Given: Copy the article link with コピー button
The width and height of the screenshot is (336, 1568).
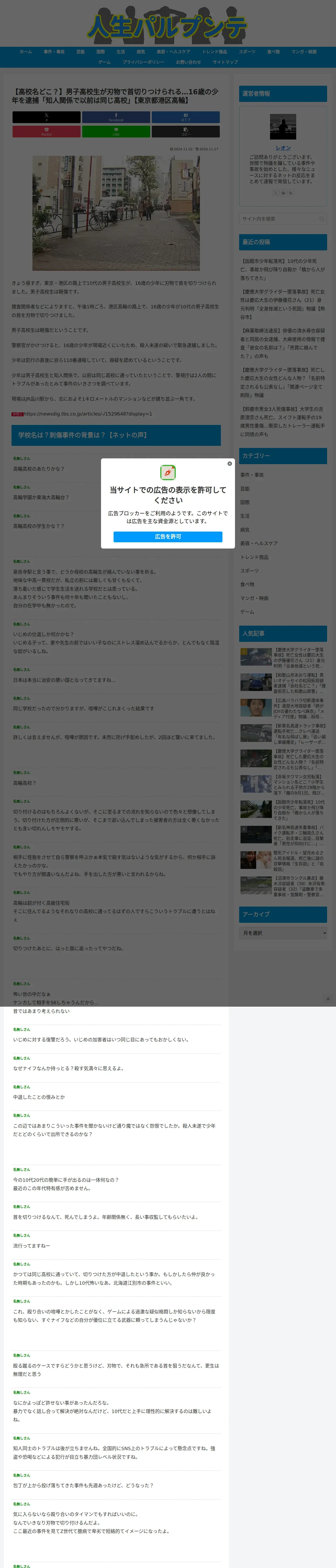Looking at the screenshot, I should [185, 131].
